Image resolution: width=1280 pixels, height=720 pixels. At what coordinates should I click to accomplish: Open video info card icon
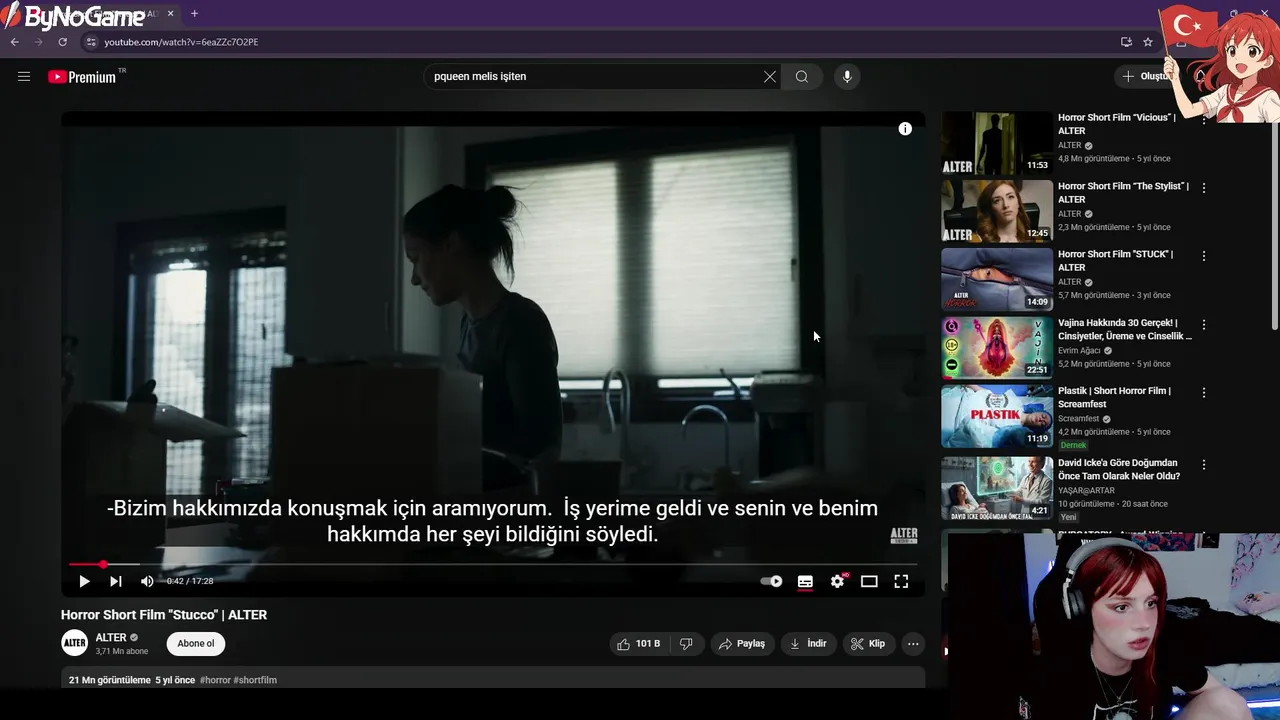tap(905, 129)
